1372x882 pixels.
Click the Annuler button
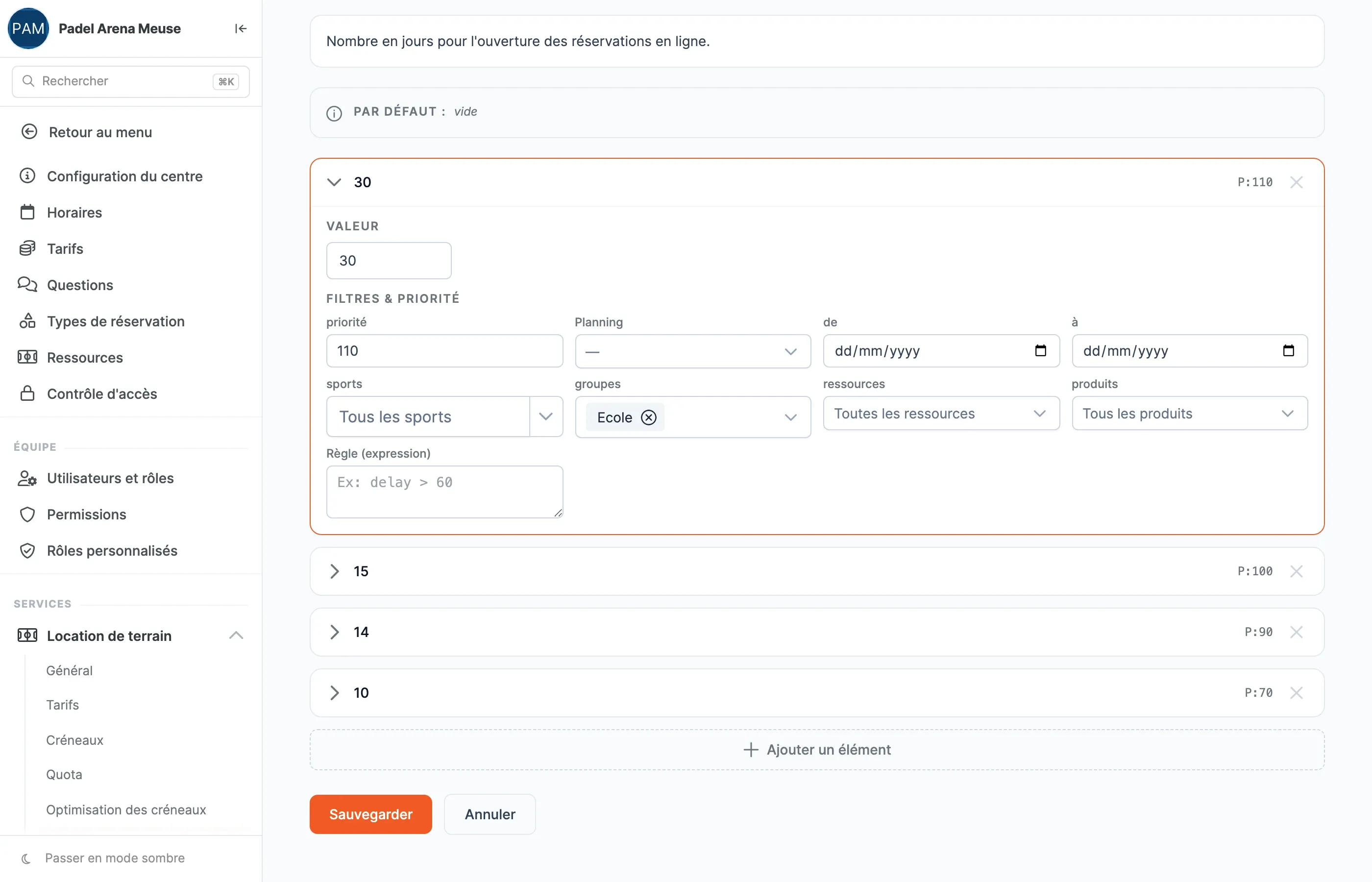[x=490, y=814]
